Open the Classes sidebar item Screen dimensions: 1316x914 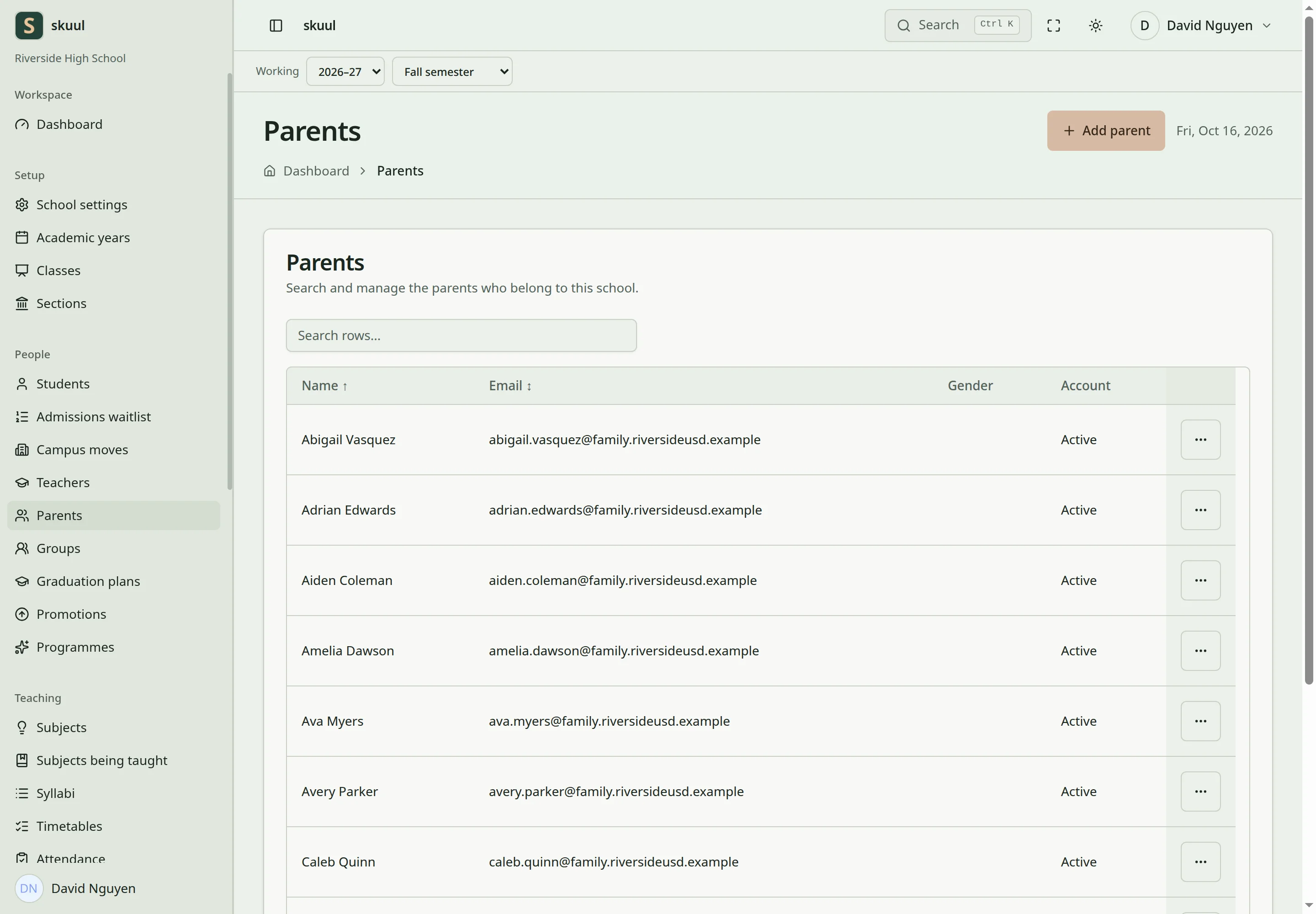click(113, 270)
